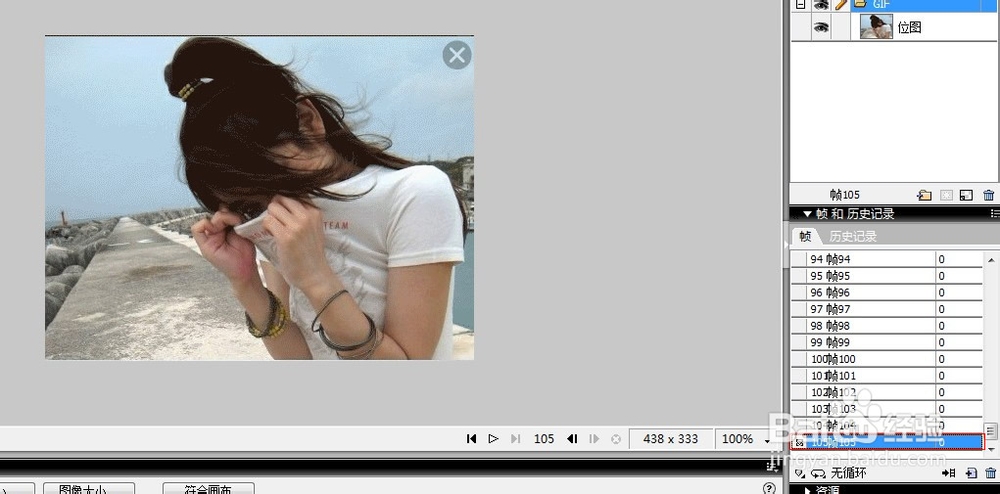Image resolution: width=1000 pixels, height=494 pixels.
Task: Select frame 帧97
Action: [886, 309]
